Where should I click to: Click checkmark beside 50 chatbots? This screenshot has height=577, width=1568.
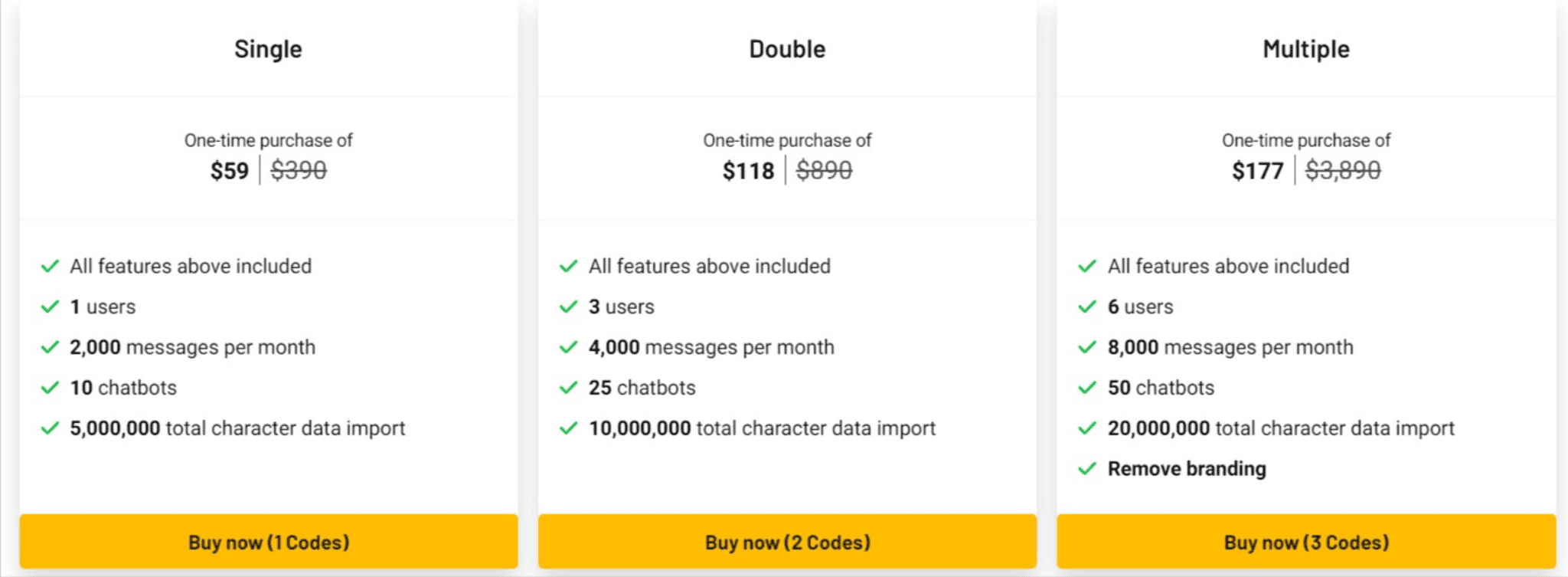point(1087,388)
